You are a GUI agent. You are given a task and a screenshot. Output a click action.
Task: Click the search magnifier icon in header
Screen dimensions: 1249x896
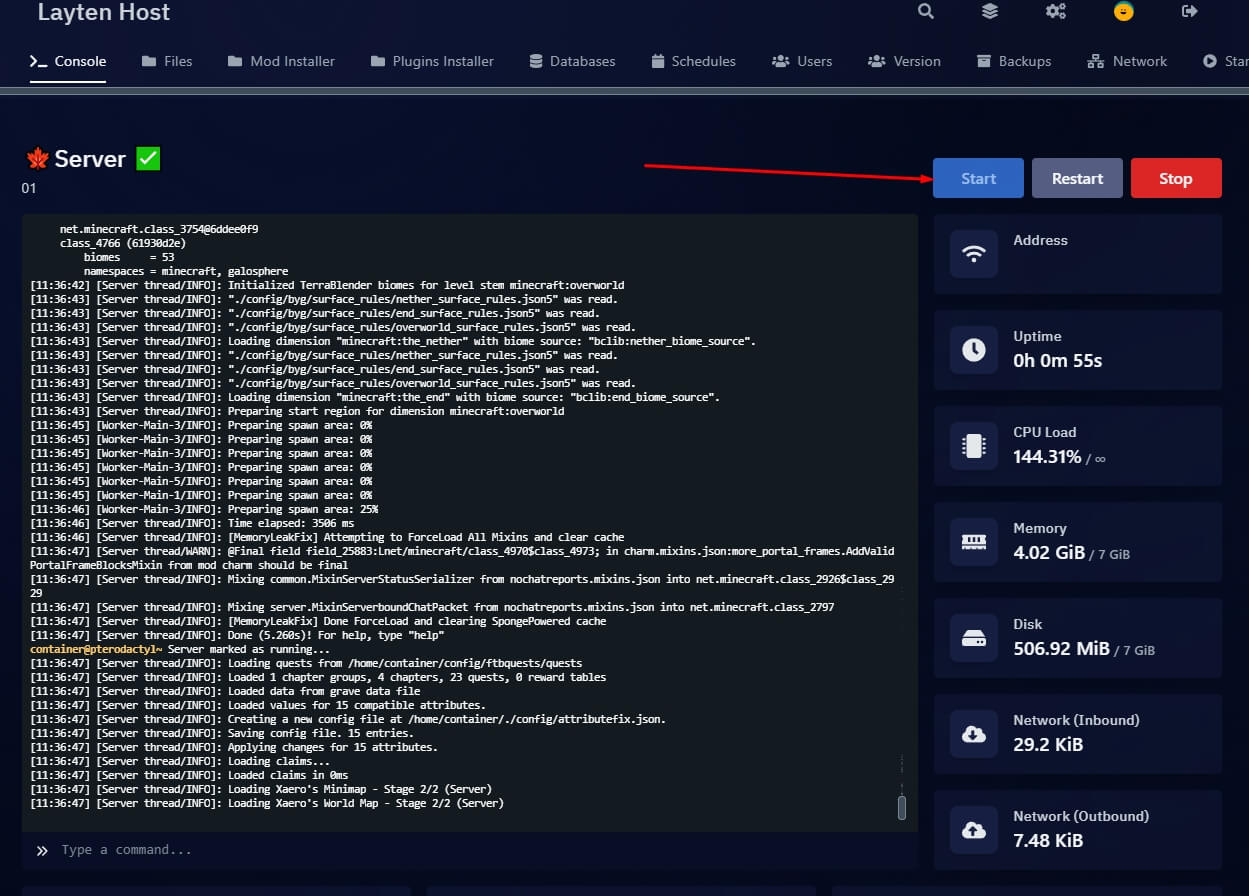pos(926,11)
